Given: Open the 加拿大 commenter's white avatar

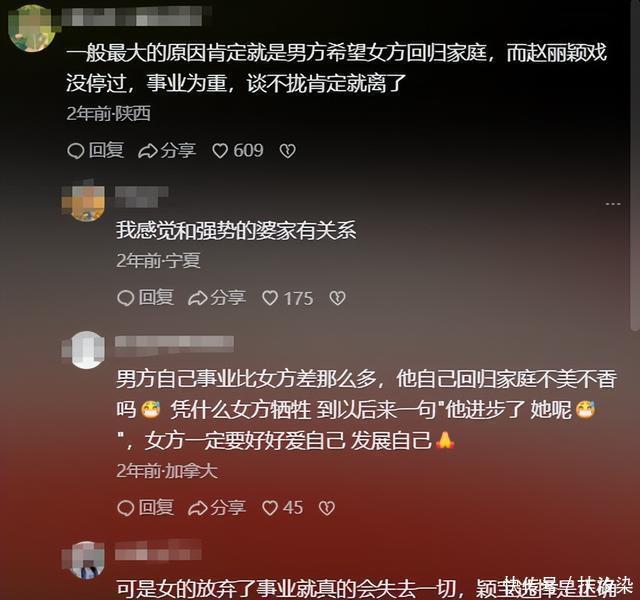Looking at the screenshot, I should (87, 350).
